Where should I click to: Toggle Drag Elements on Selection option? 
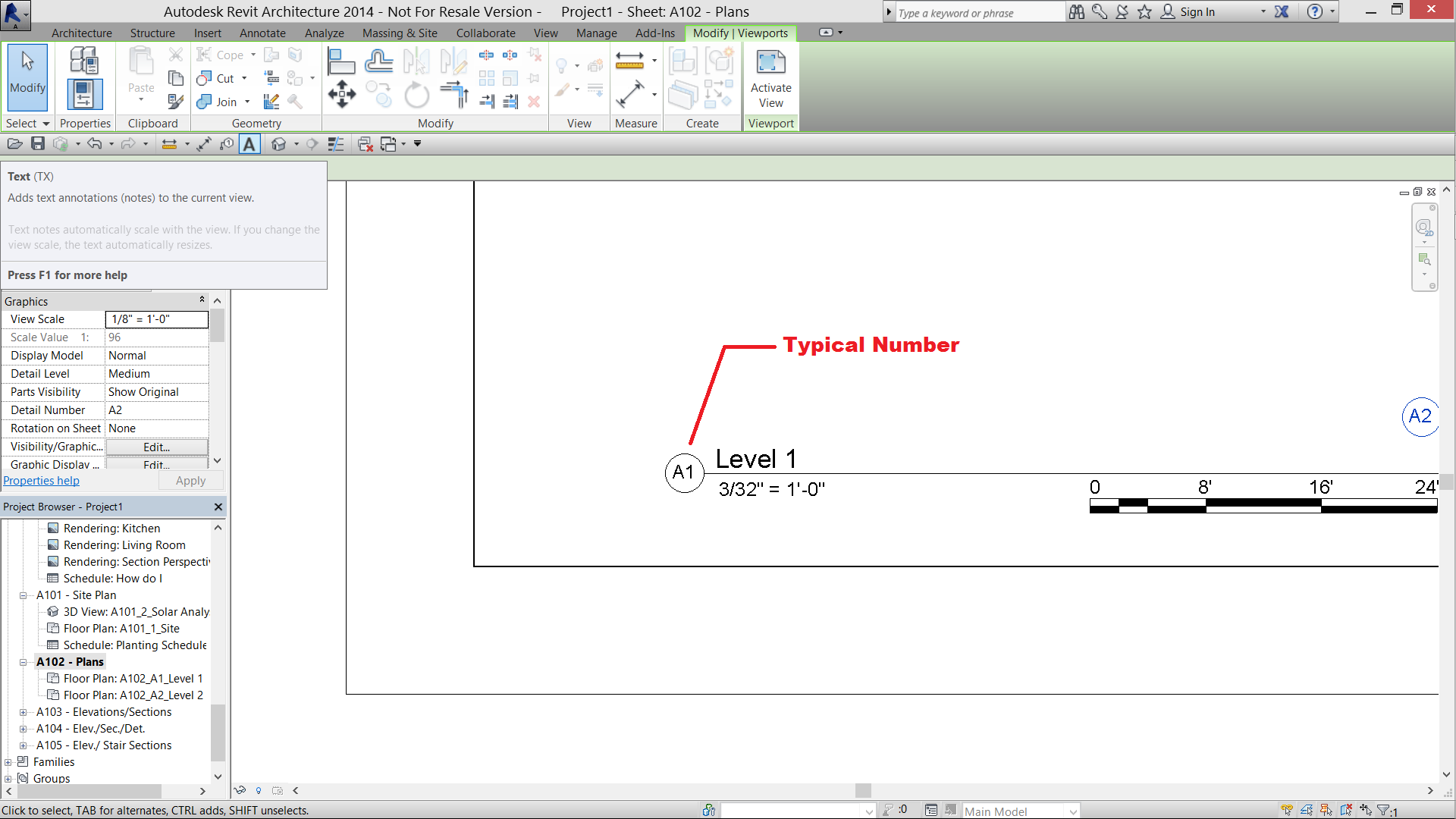click(1366, 811)
